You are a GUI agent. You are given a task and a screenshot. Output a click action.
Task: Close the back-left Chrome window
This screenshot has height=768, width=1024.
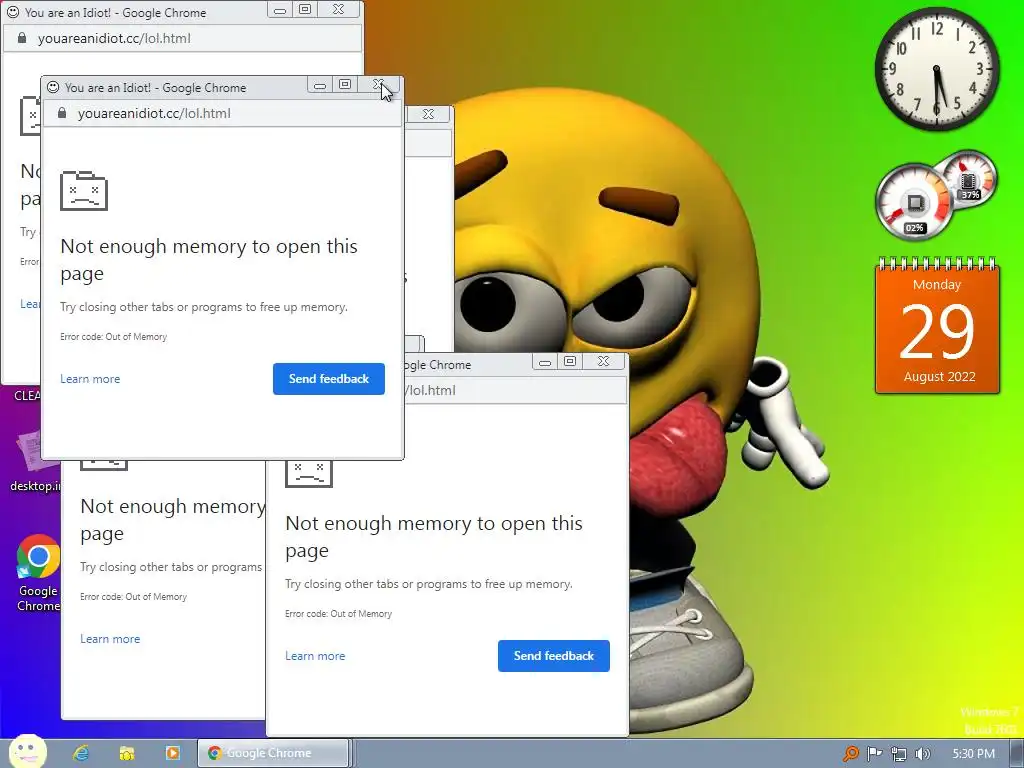338,9
